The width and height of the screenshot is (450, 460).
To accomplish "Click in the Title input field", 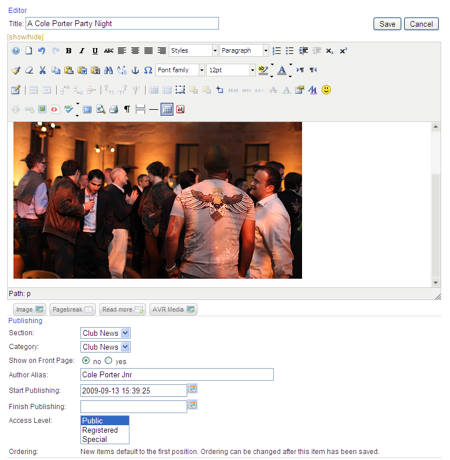I will tap(122, 24).
